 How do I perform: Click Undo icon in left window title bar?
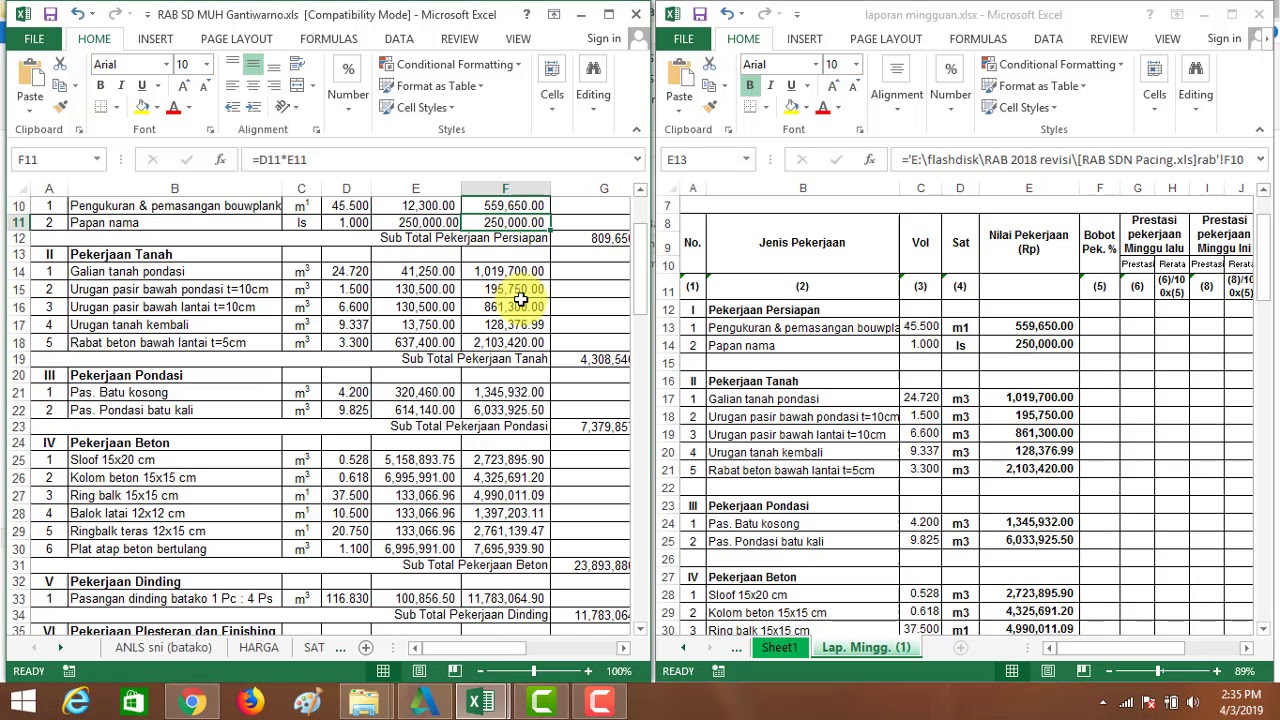click(78, 15)
